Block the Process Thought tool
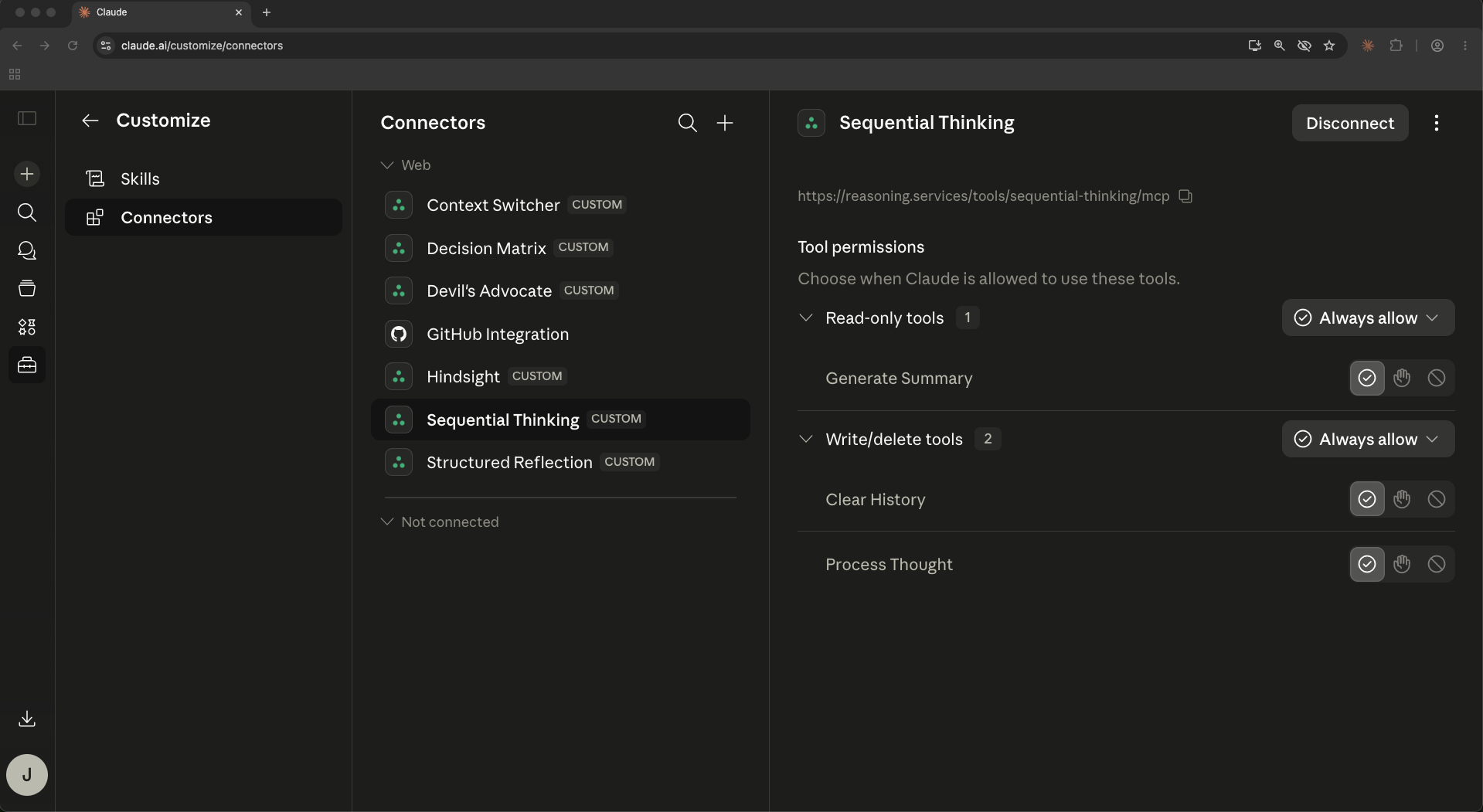Screen dimensions: 1483x812 pos(1437,564)
